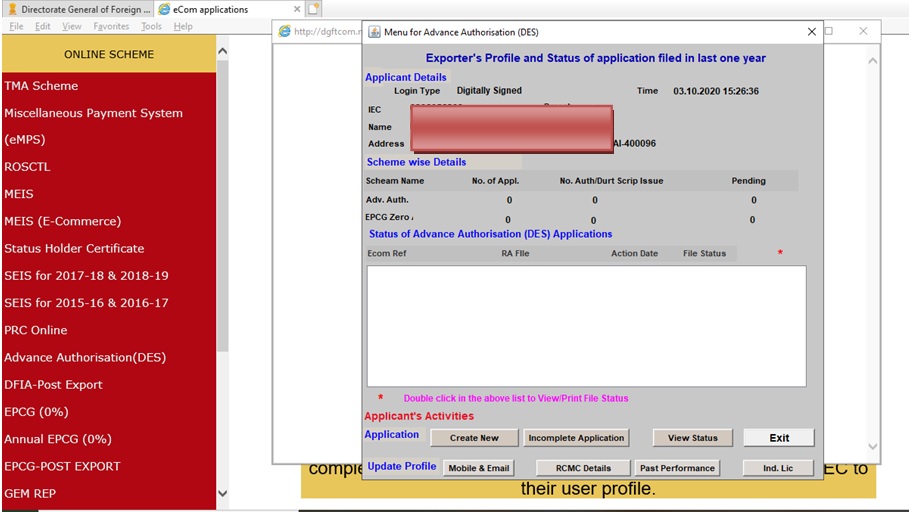Open Past Performance details
Image resolution: width=909 pixels, height=512 pixels.
pos(677,468)
